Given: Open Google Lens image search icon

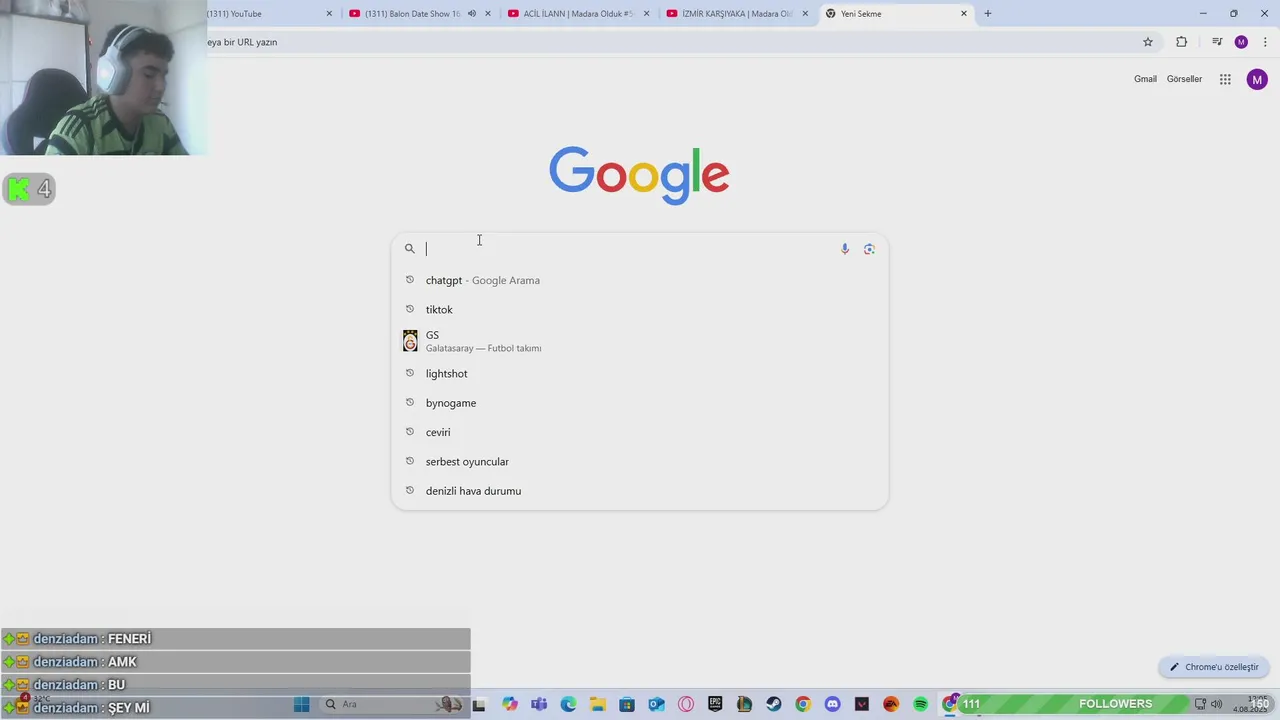Looking at the screenshot, I should (x=869, y=249).
